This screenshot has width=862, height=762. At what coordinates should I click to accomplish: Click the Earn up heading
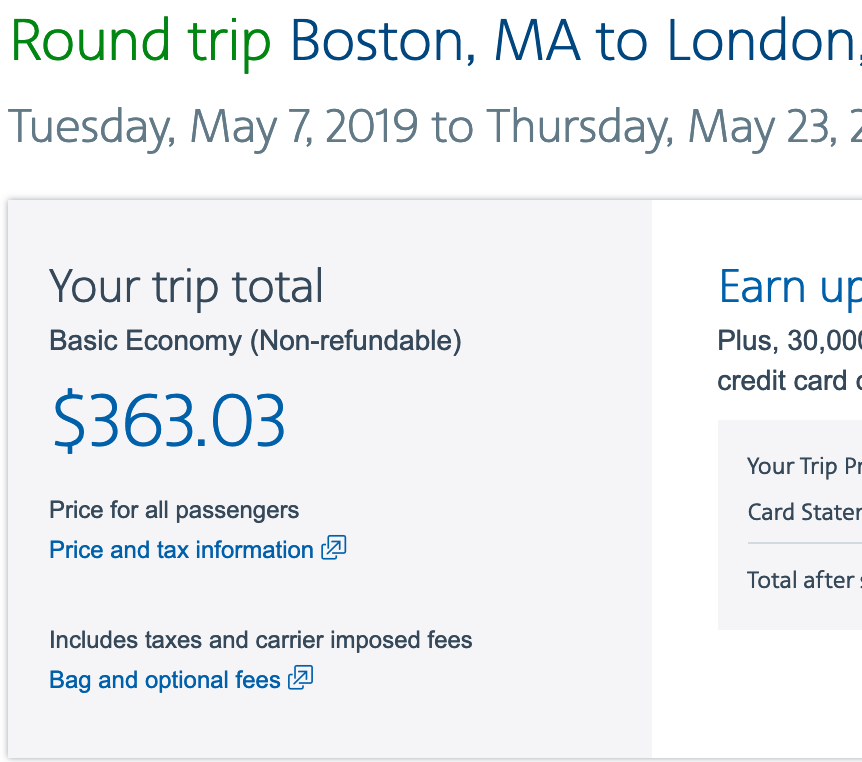tap(789, 288)
